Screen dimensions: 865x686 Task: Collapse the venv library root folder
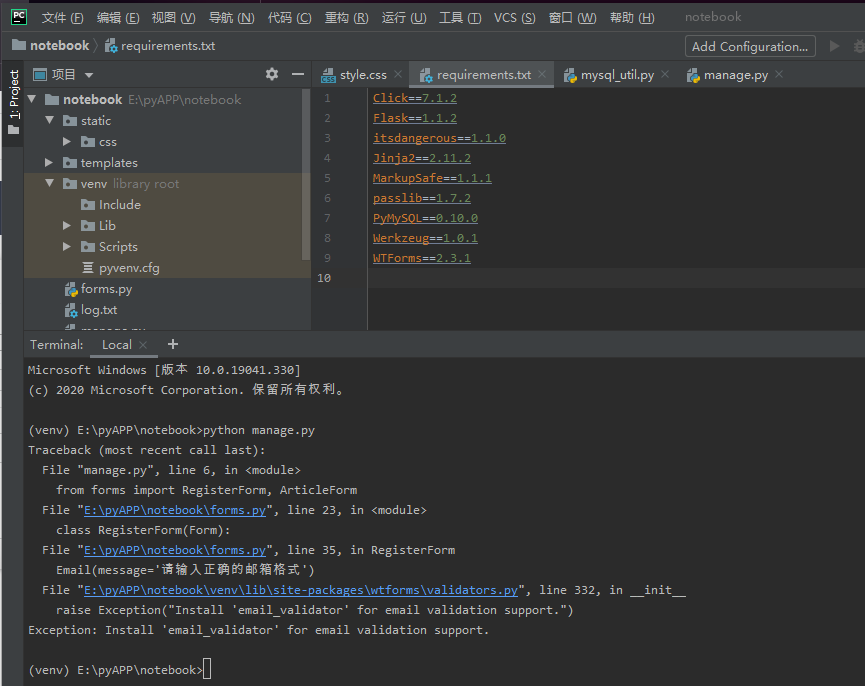[50, 184]
